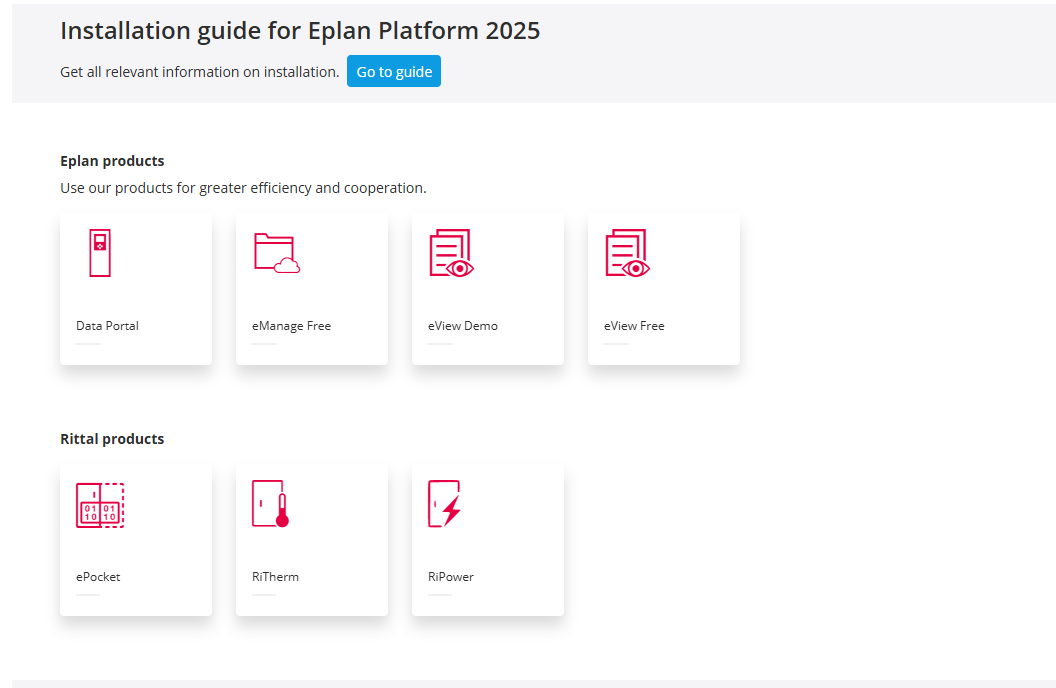Open the Data Portal product tile
1056x688 pixels.
135,288
